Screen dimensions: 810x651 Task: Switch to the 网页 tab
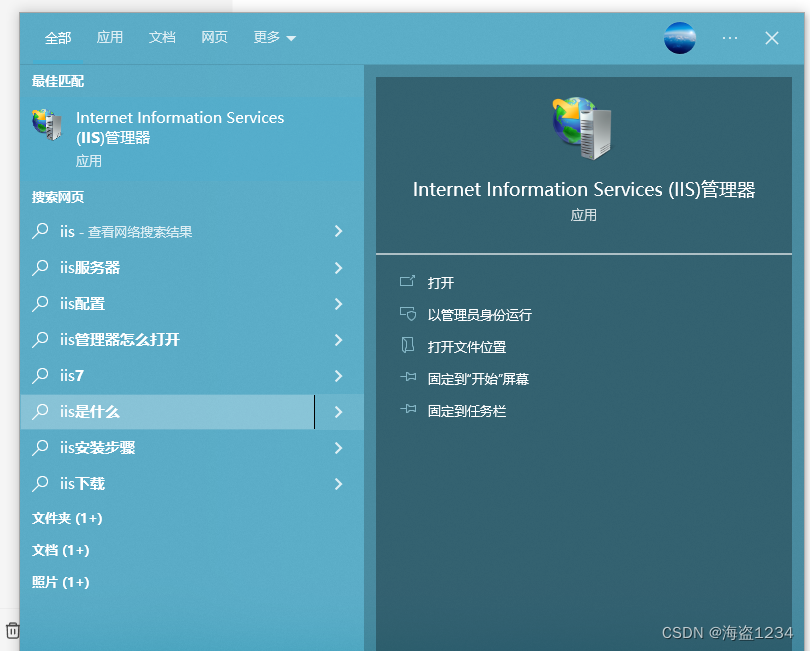click(x=214, y=37)
